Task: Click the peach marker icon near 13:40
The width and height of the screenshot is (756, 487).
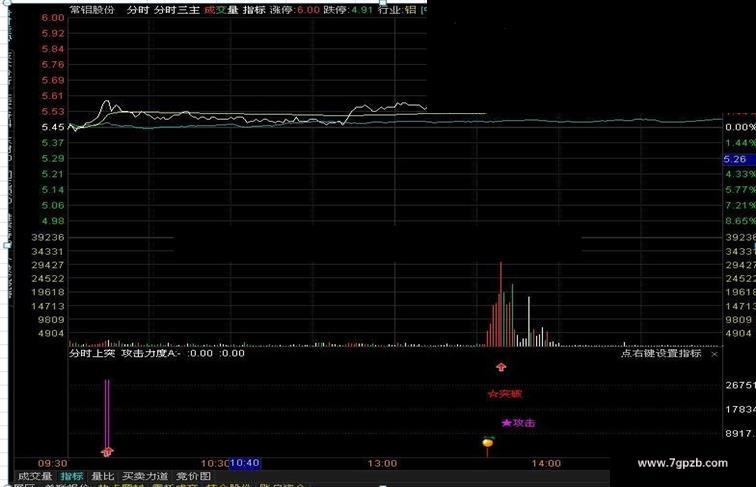Action: [488, 442]
